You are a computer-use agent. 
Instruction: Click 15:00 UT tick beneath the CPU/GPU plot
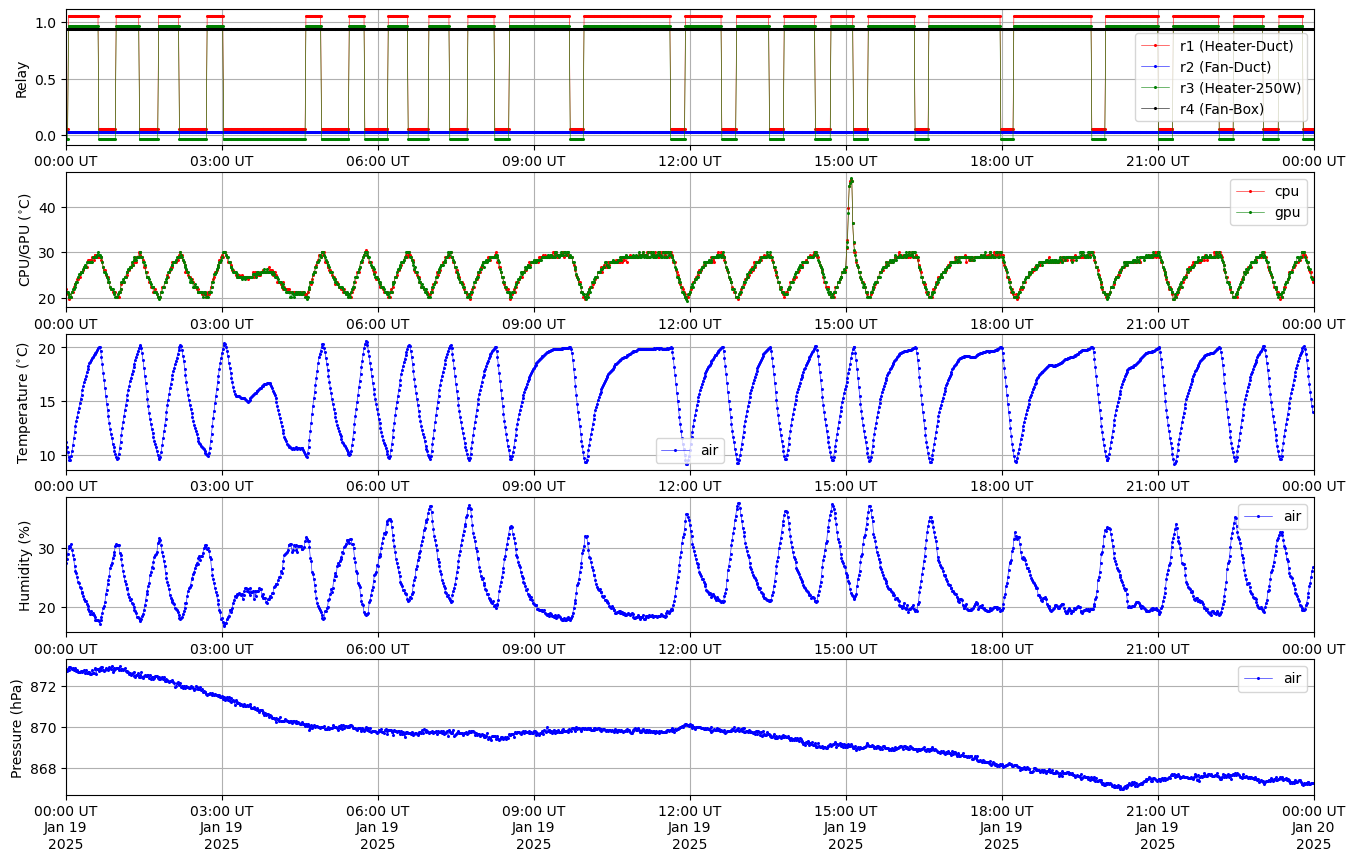pyautogui.click(x=846, y=322)
